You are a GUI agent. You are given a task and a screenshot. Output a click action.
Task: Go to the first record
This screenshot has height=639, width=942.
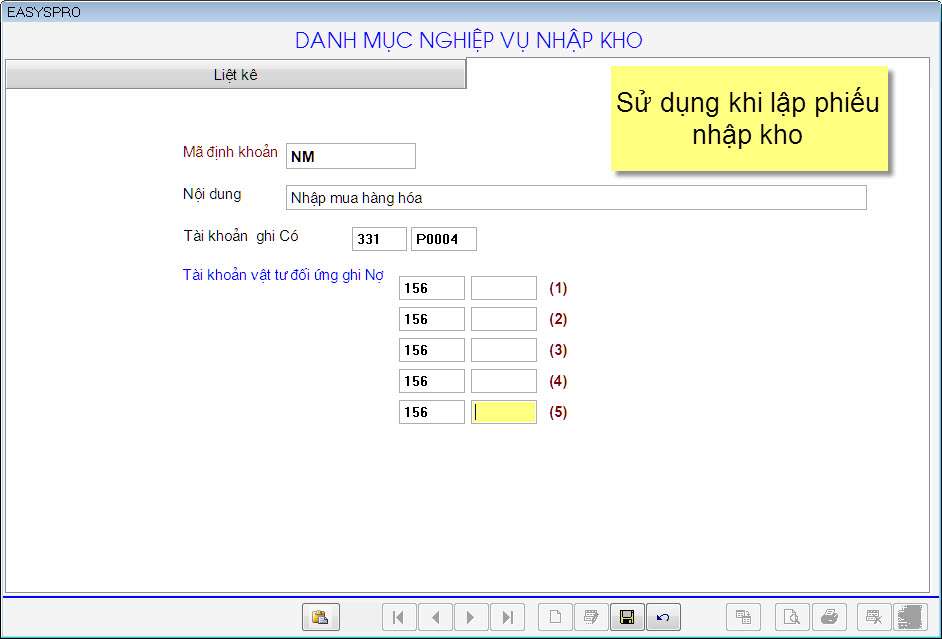pyautogui.click(x=399, y=617)
